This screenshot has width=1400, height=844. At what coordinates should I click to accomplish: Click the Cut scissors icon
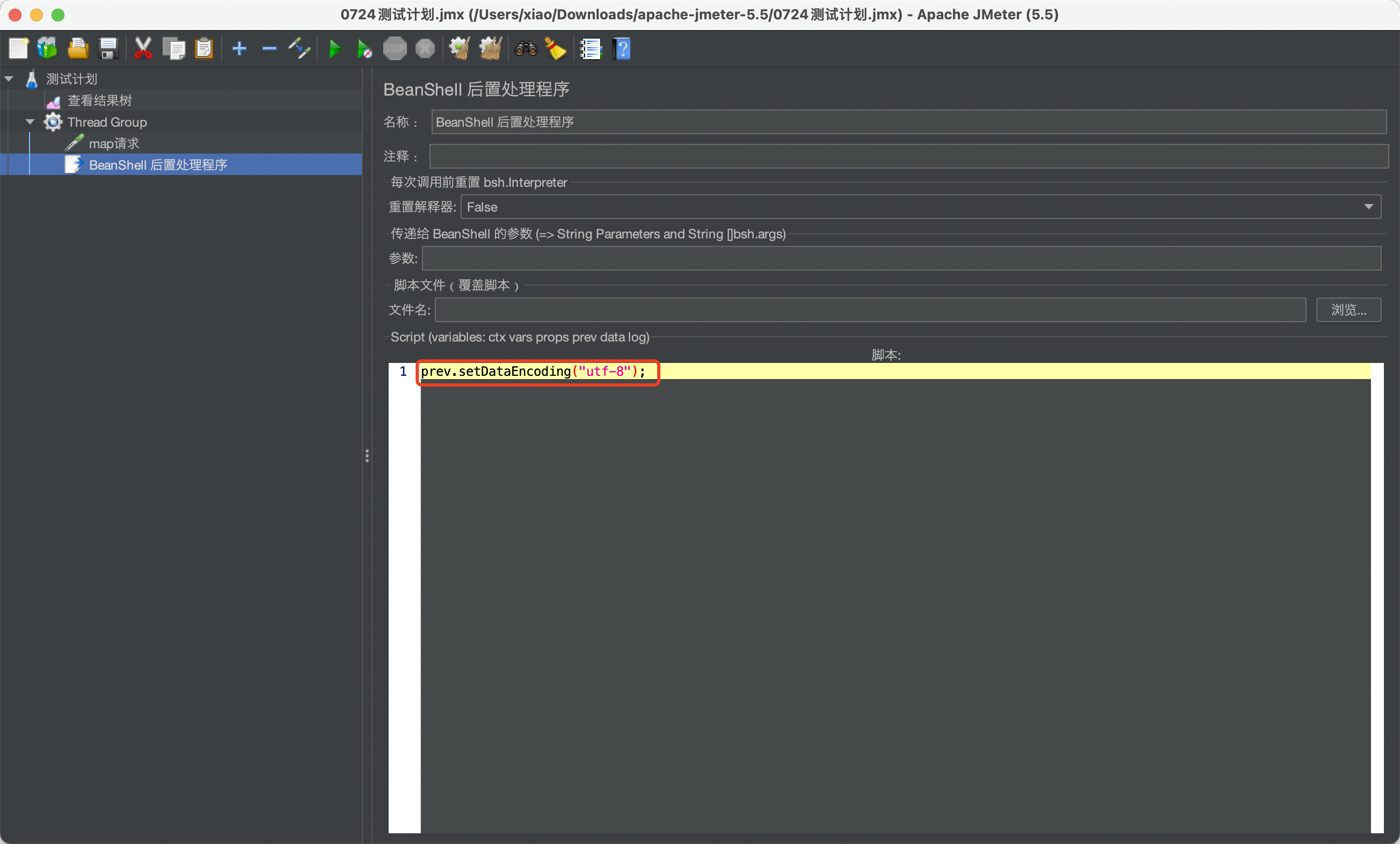click(143, 48)
